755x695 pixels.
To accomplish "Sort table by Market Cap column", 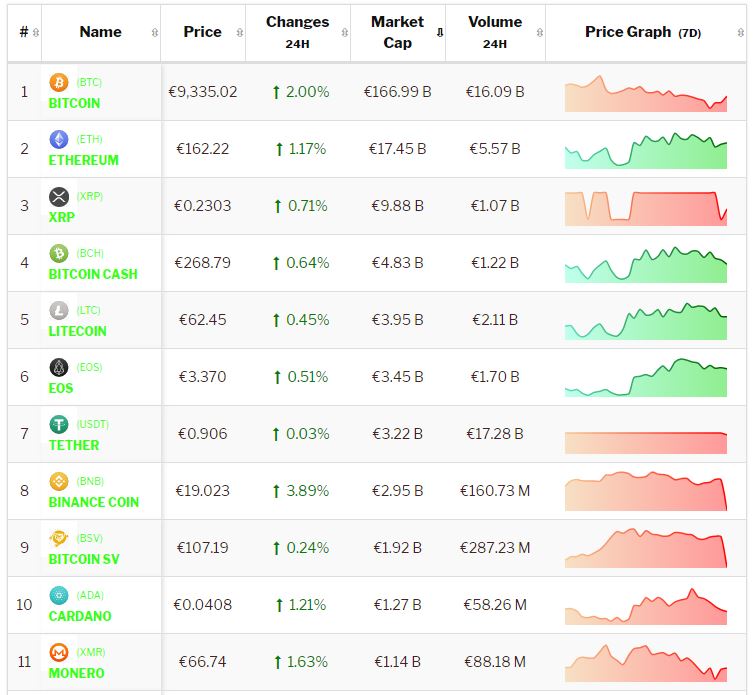I will tap(397, 32).
